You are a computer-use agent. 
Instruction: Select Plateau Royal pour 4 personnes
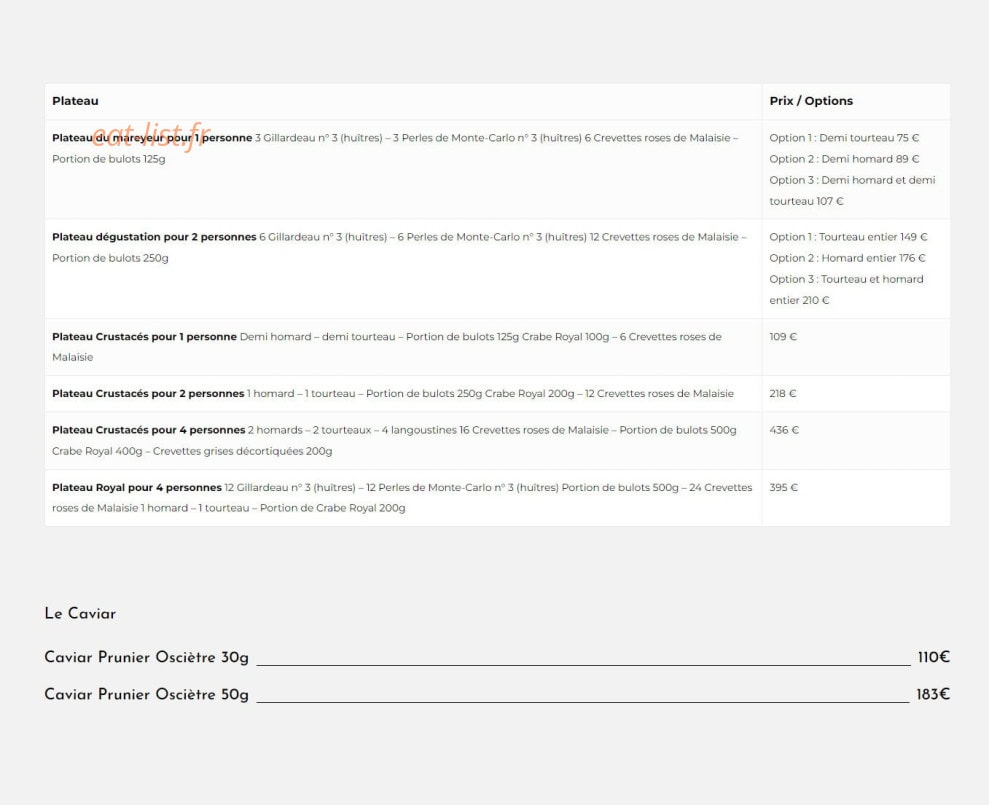pos(137,488)
